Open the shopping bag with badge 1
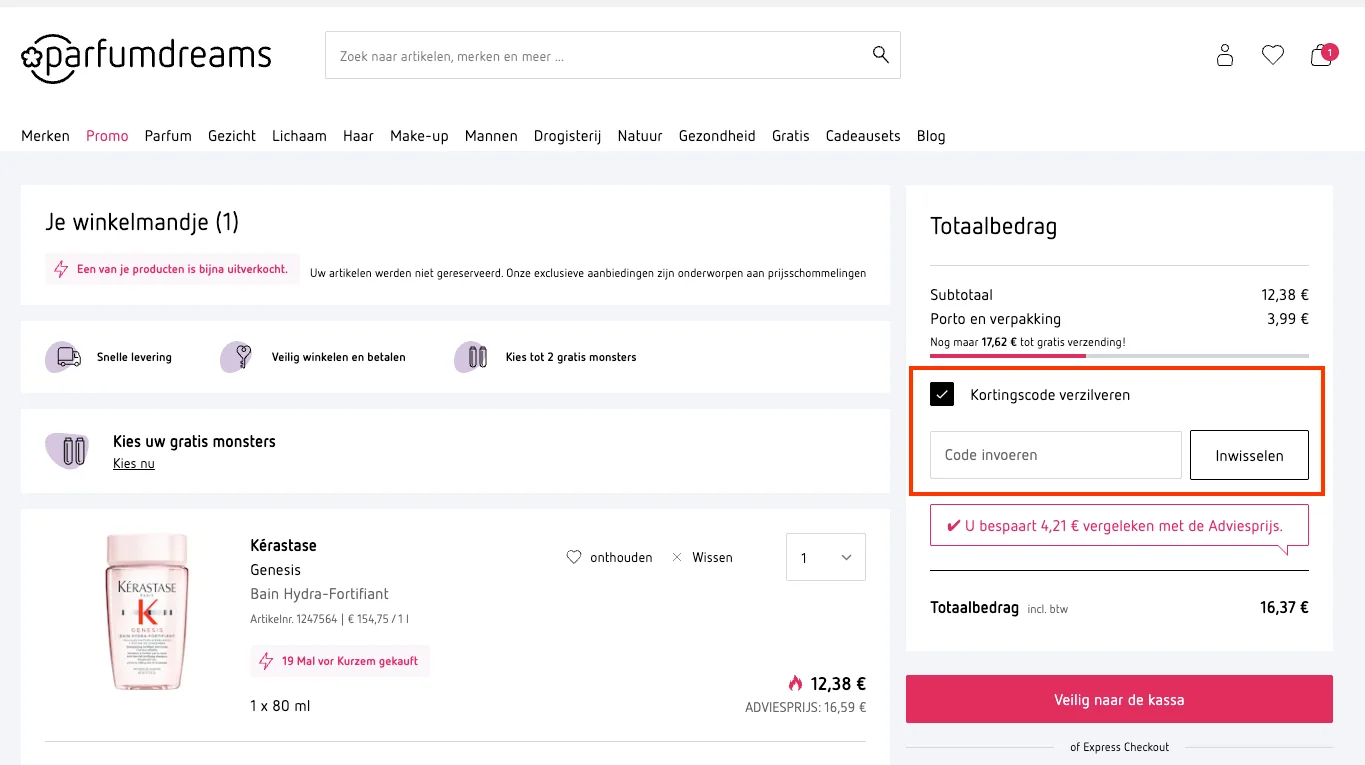Screen dimensions: 1365x765 tap(1320, 57)
